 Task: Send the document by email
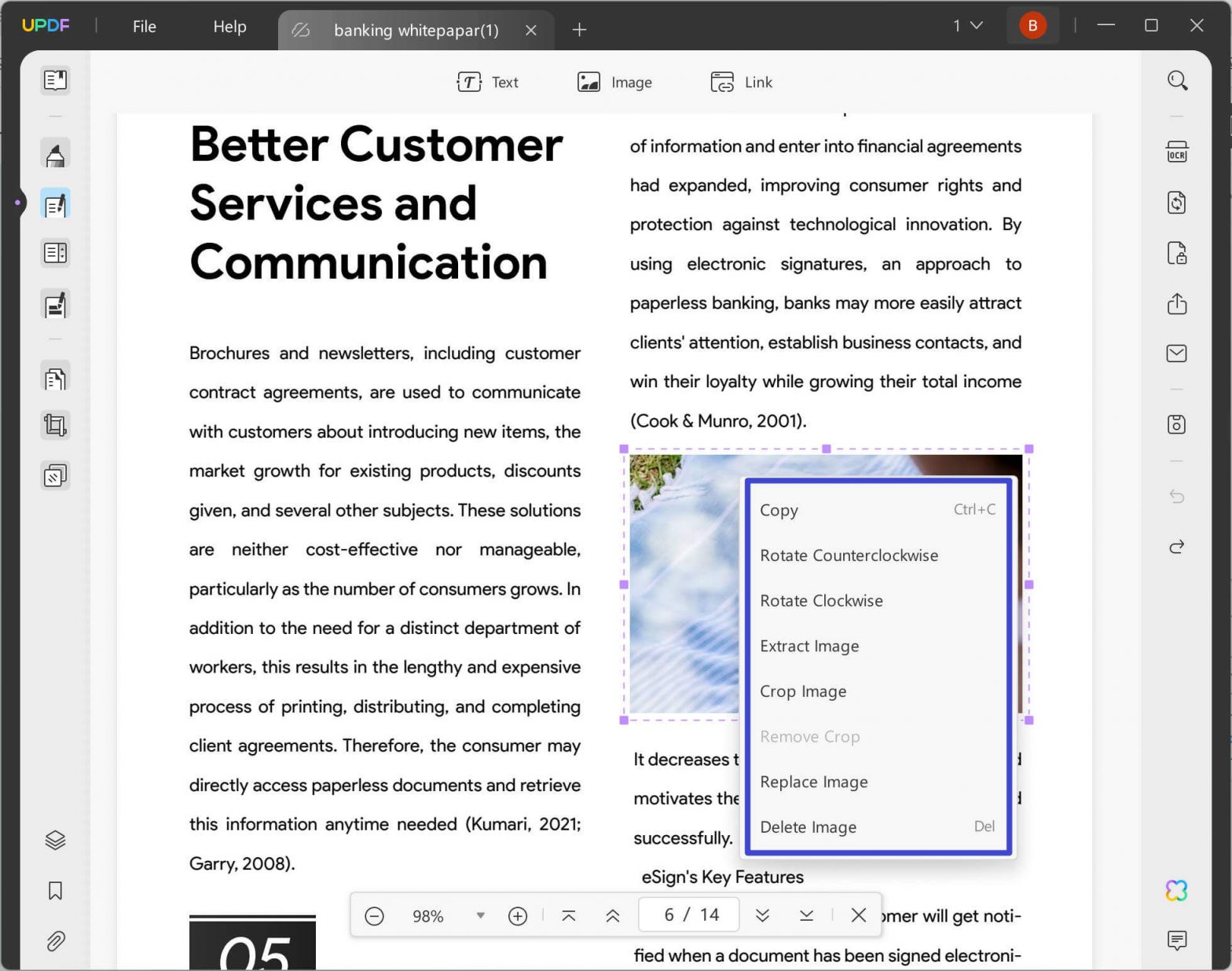tap(1176, 354)
